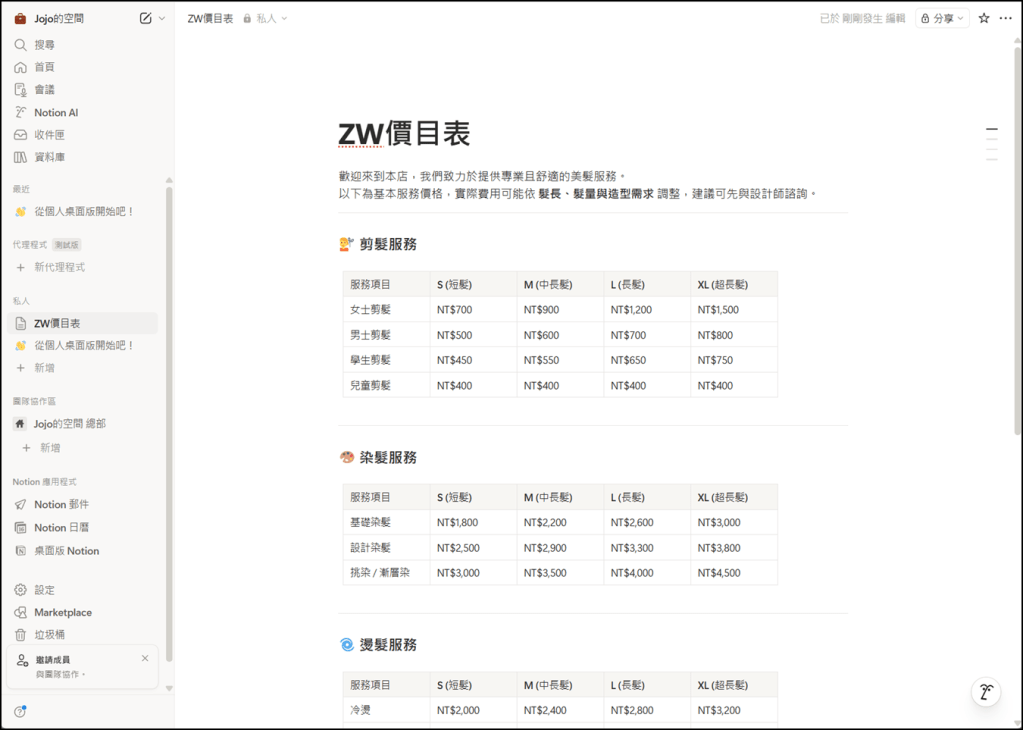This screenshot has height=730, width=1023.
Task: Click the help icon at bottom left
Action: [20, 712]
